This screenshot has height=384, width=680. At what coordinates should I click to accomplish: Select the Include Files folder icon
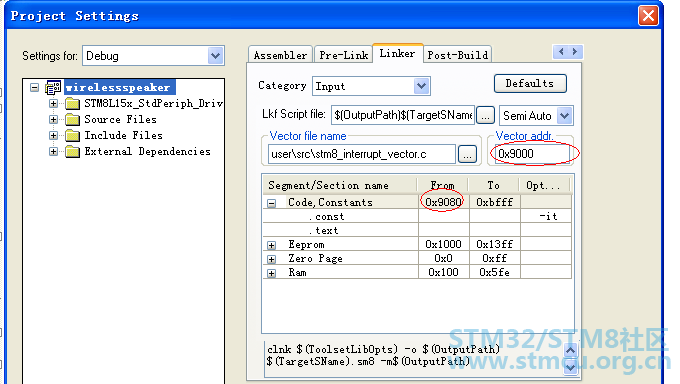(x=72, y=135)
